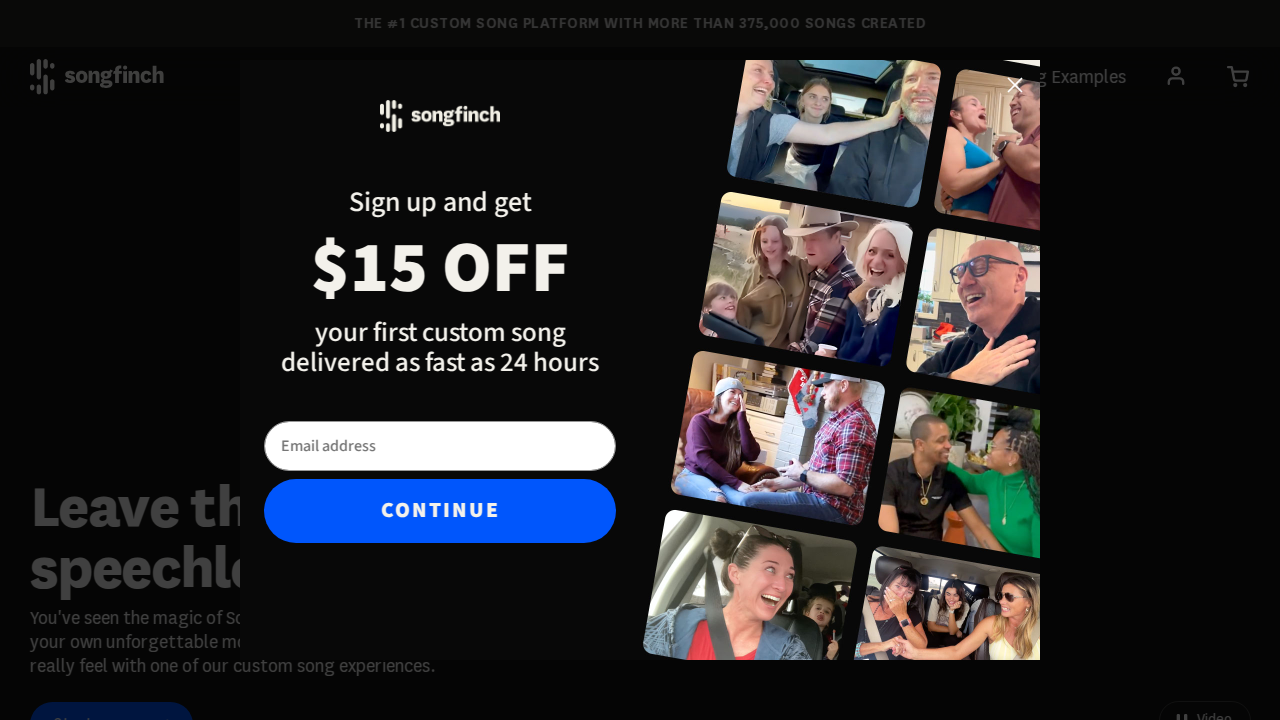Click the Songfinch logo in header
The width and height of the screenshot is (1280, 720).
[x=97, y=76]
